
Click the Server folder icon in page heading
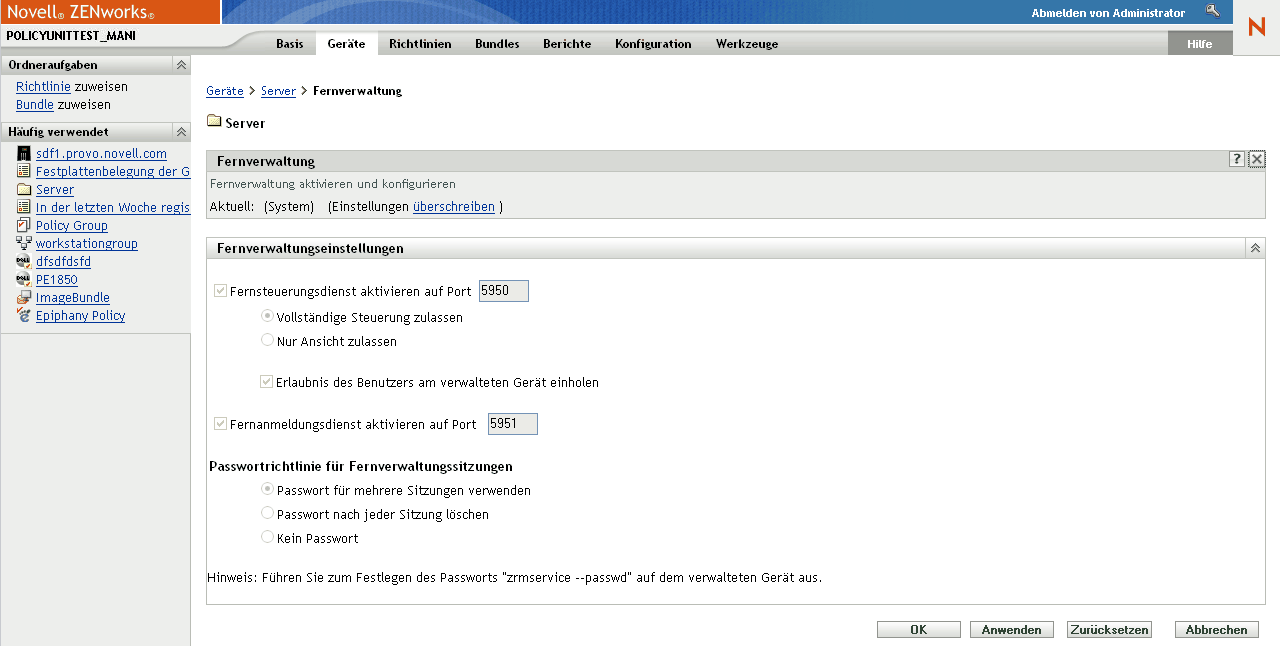pyautogui.click(x=214, y=122)
